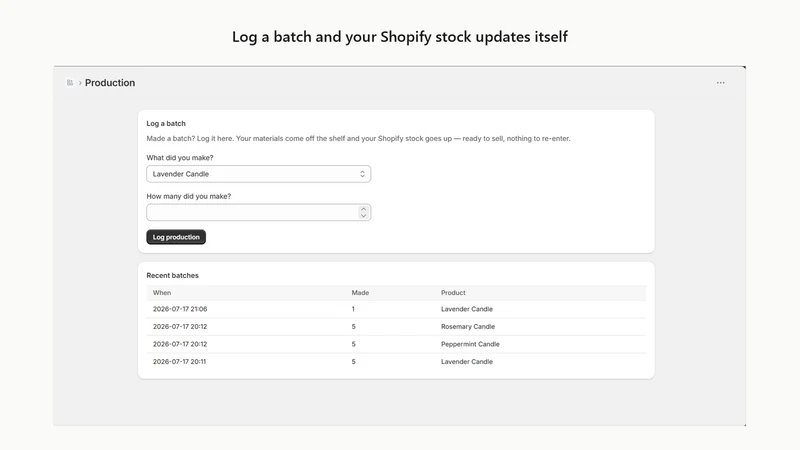
Task: Open the three-dot more actions menu
Action: 720,83
